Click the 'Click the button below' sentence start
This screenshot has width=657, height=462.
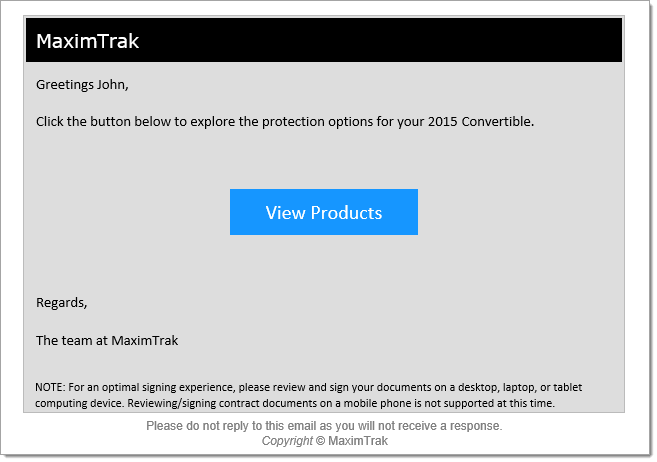click(x=103, y=121)
